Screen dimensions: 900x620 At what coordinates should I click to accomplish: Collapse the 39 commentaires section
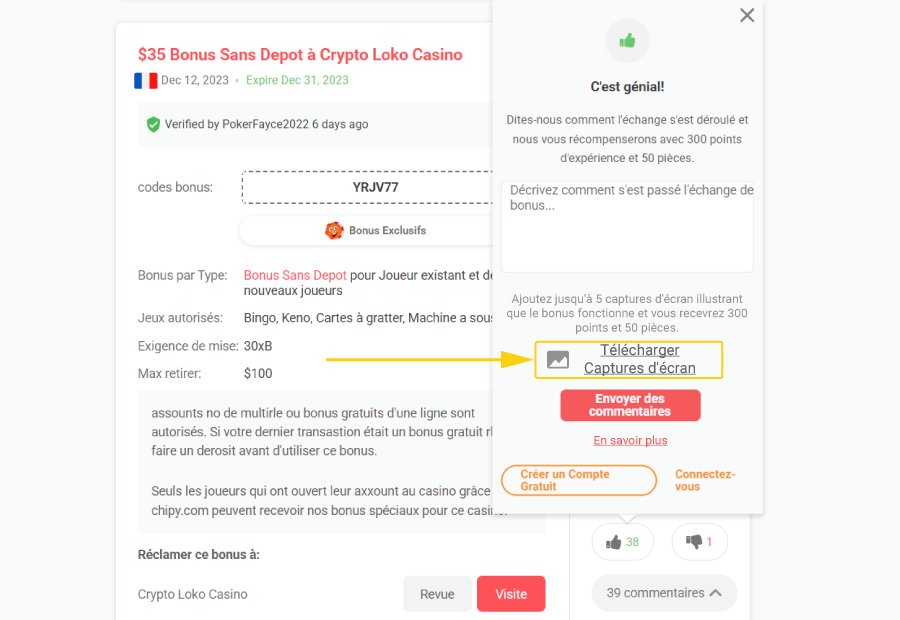(x=663, y=592)
